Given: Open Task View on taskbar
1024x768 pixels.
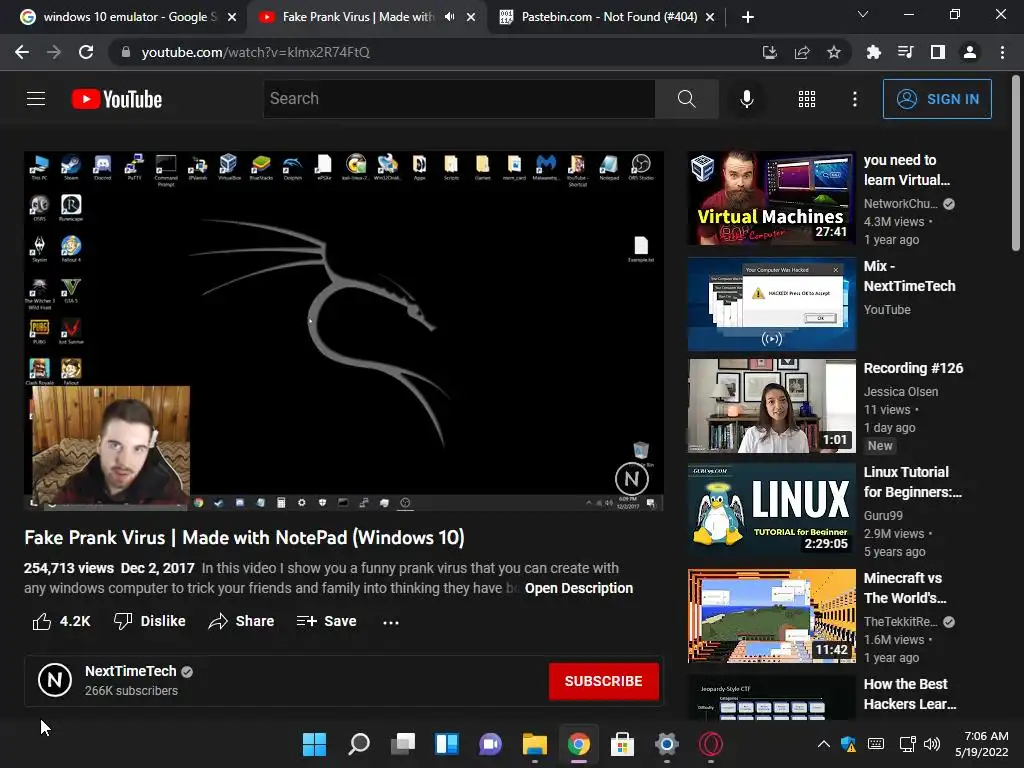Looking at the screenshot, I should 402,744.
